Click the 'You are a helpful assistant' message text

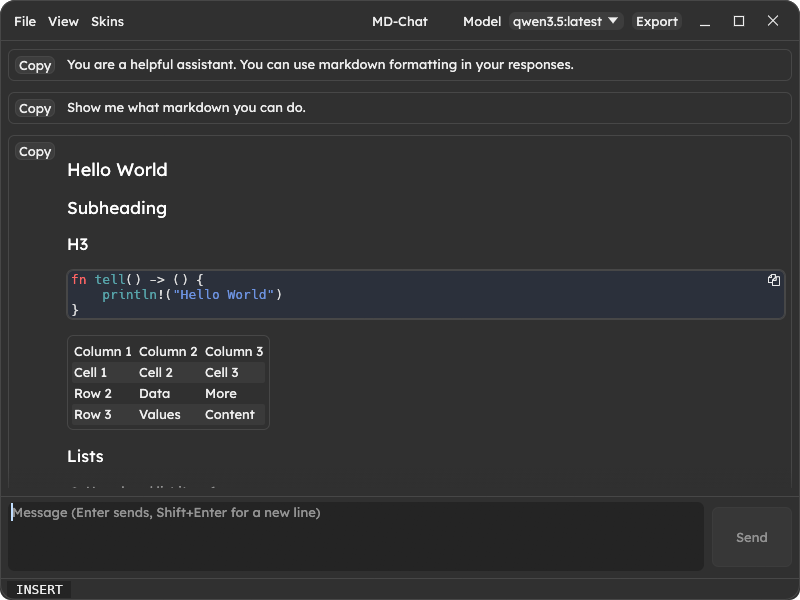click(320, 65)
